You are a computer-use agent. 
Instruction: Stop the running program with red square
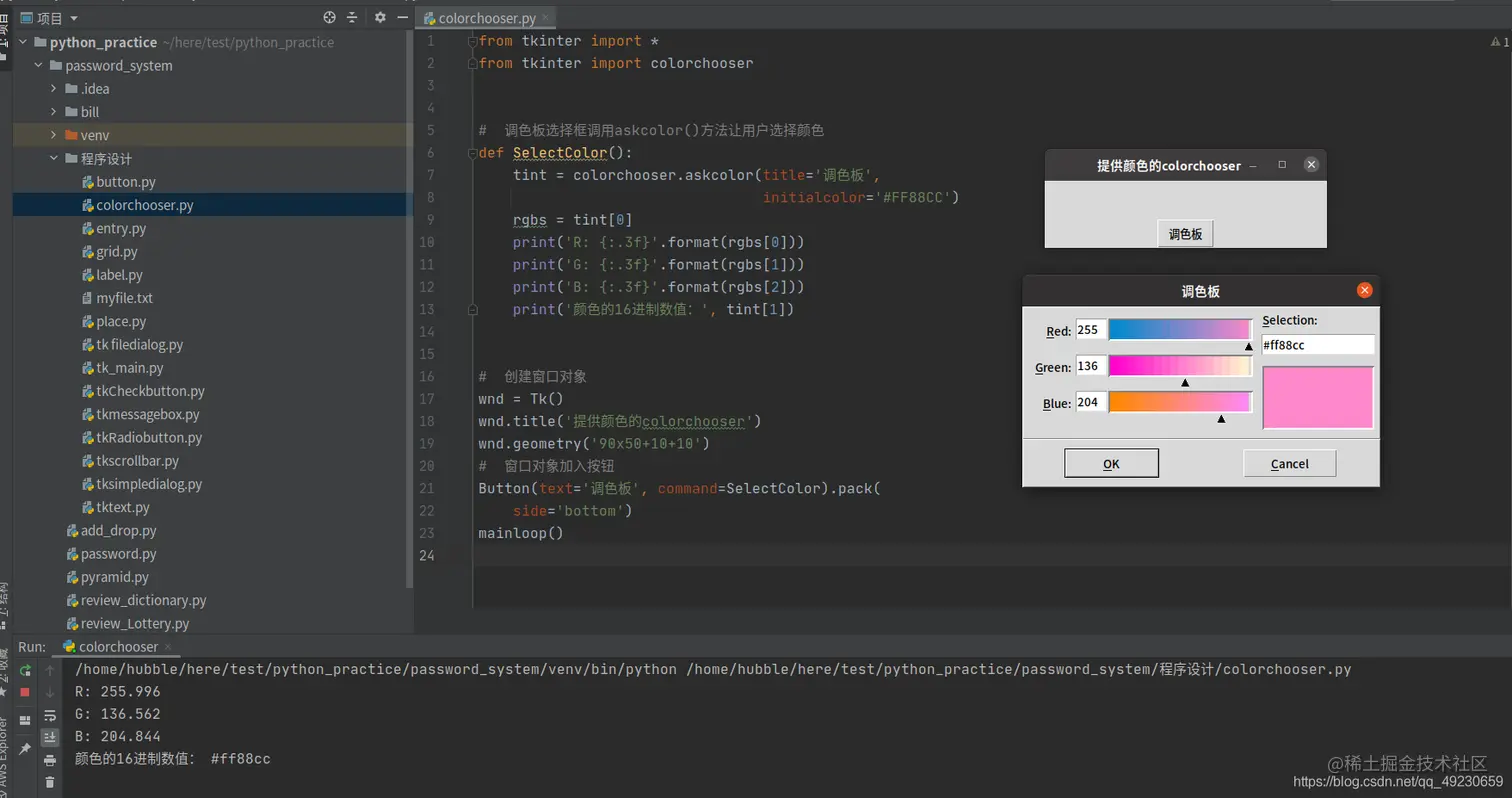25,692
